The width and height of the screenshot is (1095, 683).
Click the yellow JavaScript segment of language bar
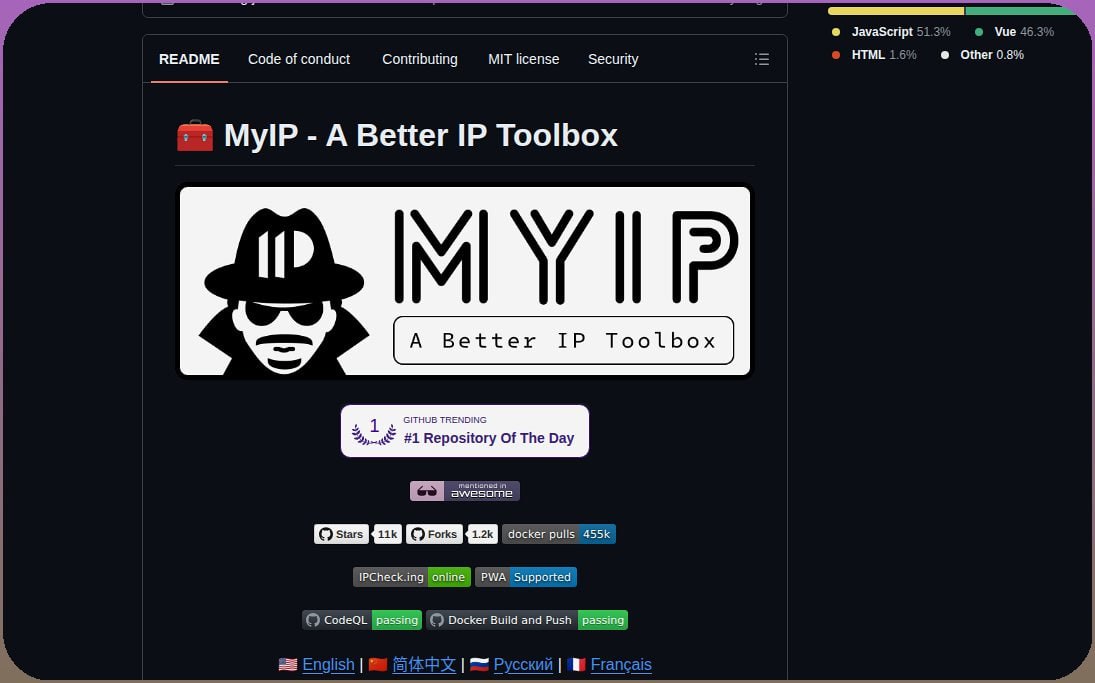point(896,11)
